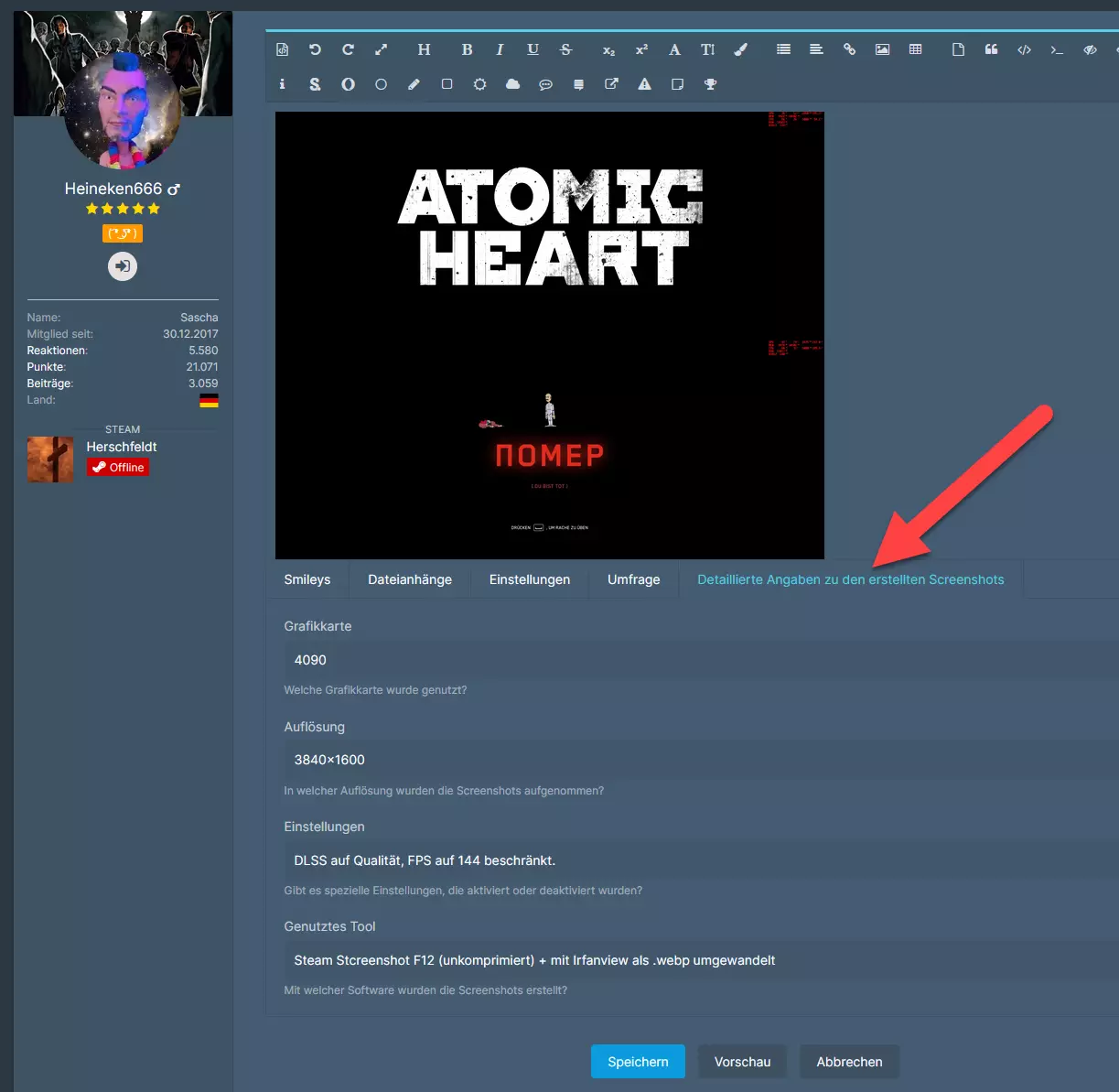The image size is (1119, 1092).
Task: Apply superscript formatting
Action: click(x=641, y=49)
